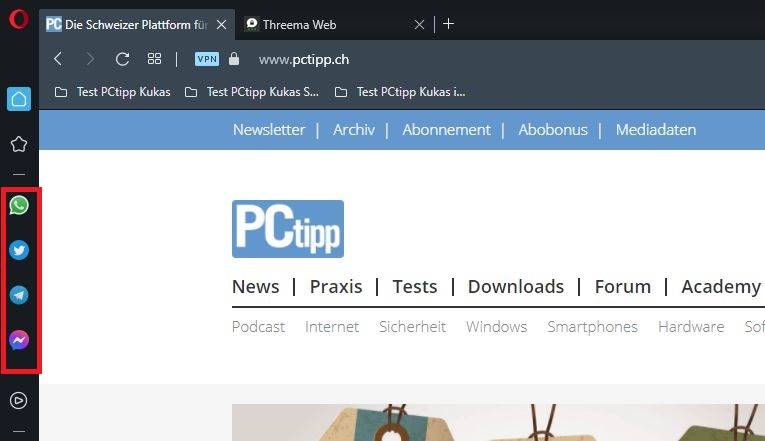Image resolution: width=765 pixels, height=441 pixels.
Task: Open a new tab with plus
Action: (x=448, y=23)
